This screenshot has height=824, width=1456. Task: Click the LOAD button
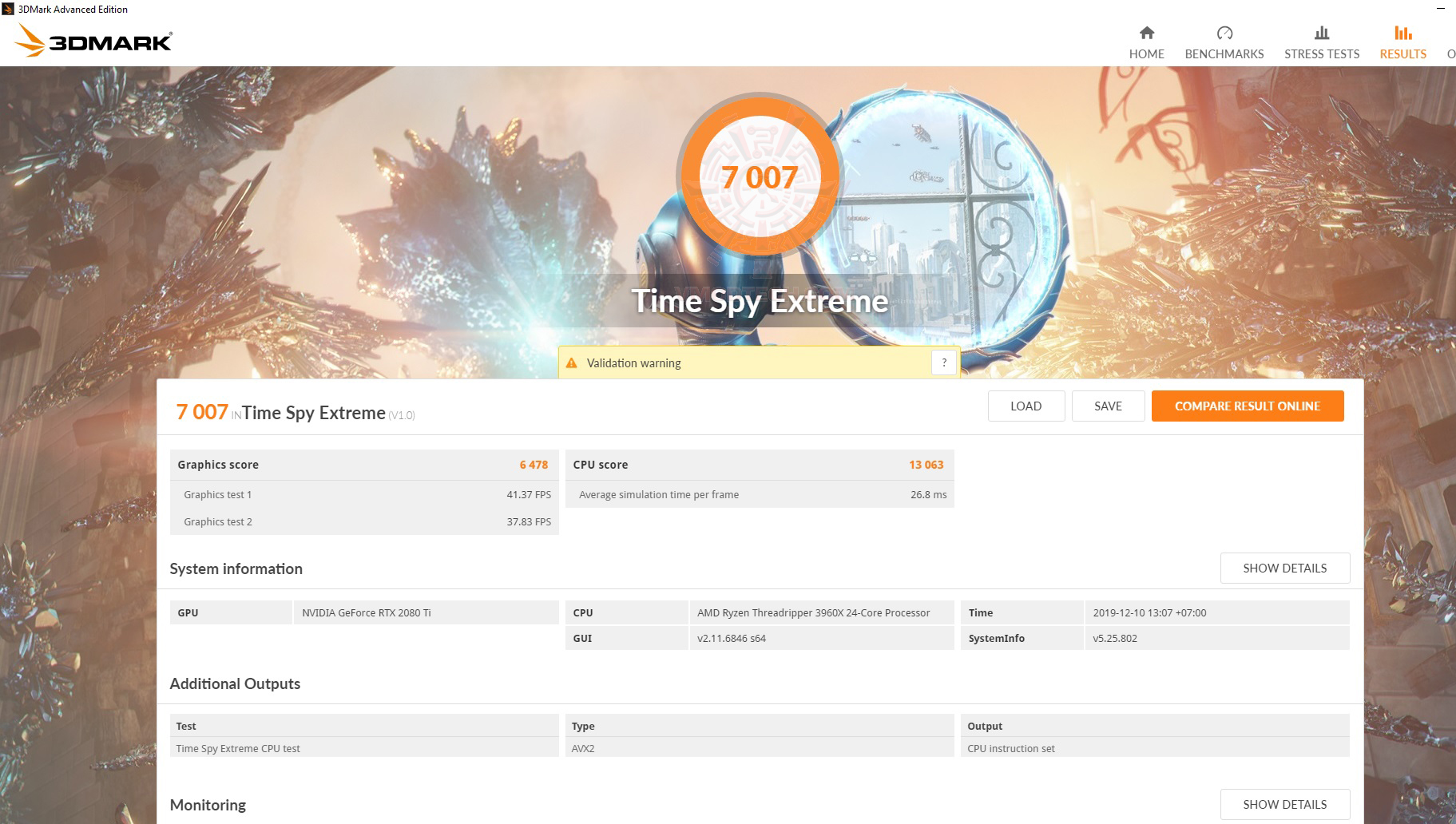[x=1026, y=406]
